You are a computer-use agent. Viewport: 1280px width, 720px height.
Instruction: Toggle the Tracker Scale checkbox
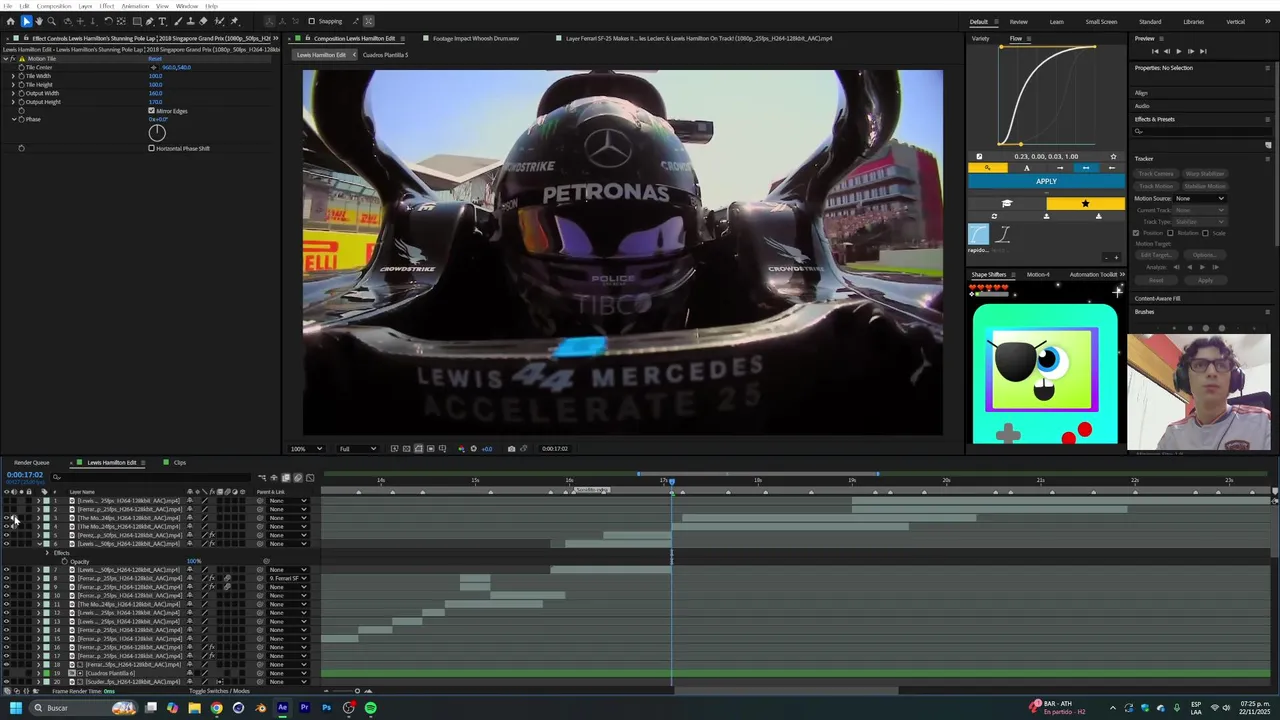pyautogui.click(x=1205, y=233)
